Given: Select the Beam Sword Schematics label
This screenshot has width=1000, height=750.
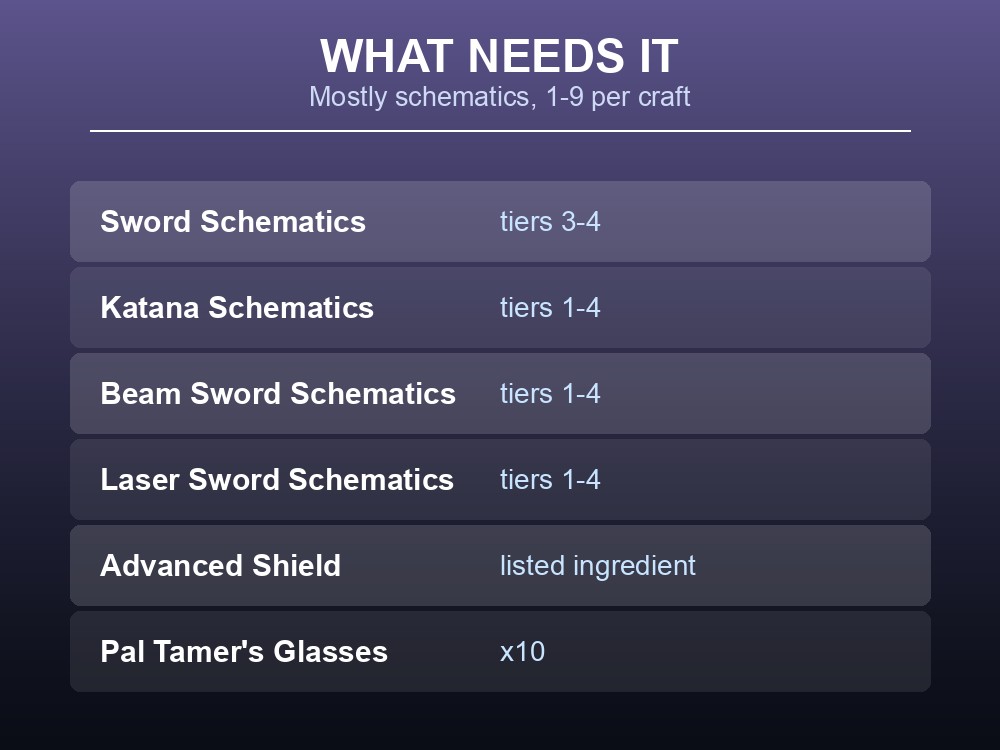Looking at the screenshot, I should tap(278, 393).
